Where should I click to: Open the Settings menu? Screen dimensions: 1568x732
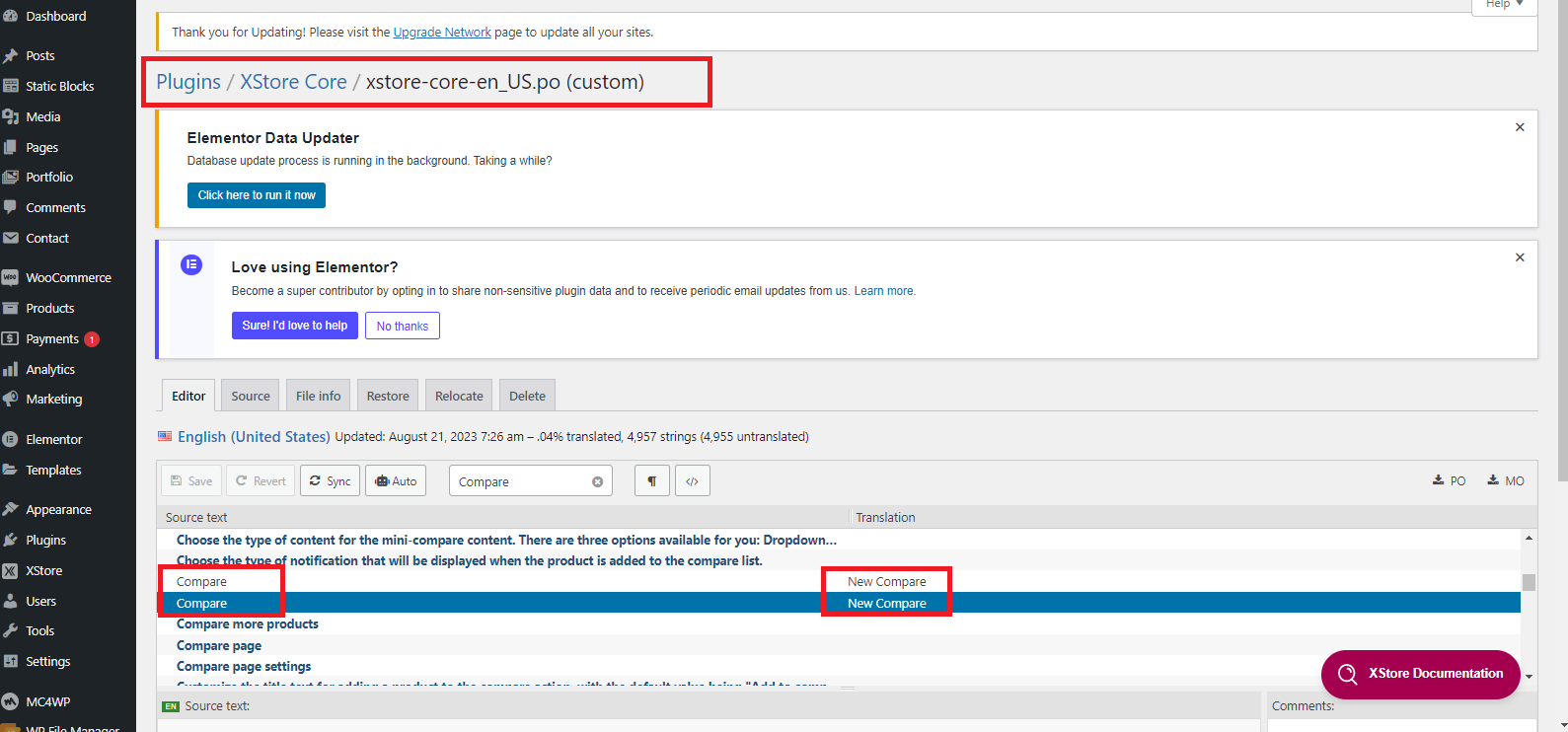pos(47,661)
